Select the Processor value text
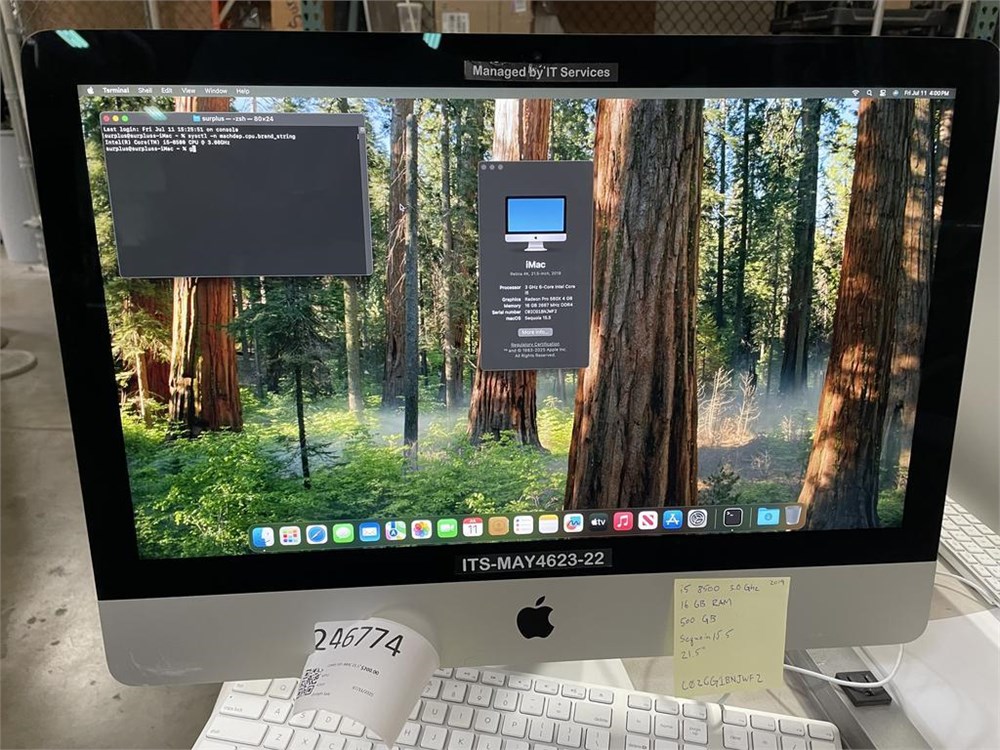Viewport: 1000px width, 750px height. point(550,290)
